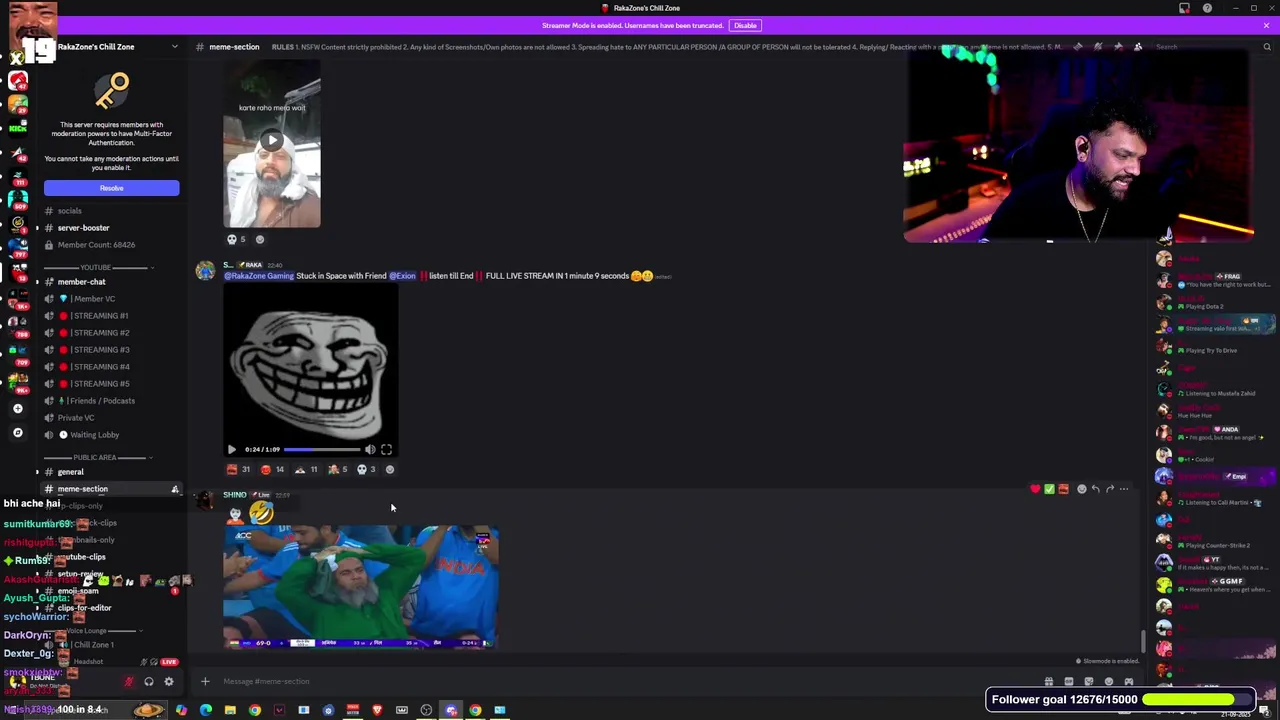Image resolution: width=1280 pixels, height=720 pixels.
Task: Seek in the troll face video progress bar
Action: coord(322,450)
